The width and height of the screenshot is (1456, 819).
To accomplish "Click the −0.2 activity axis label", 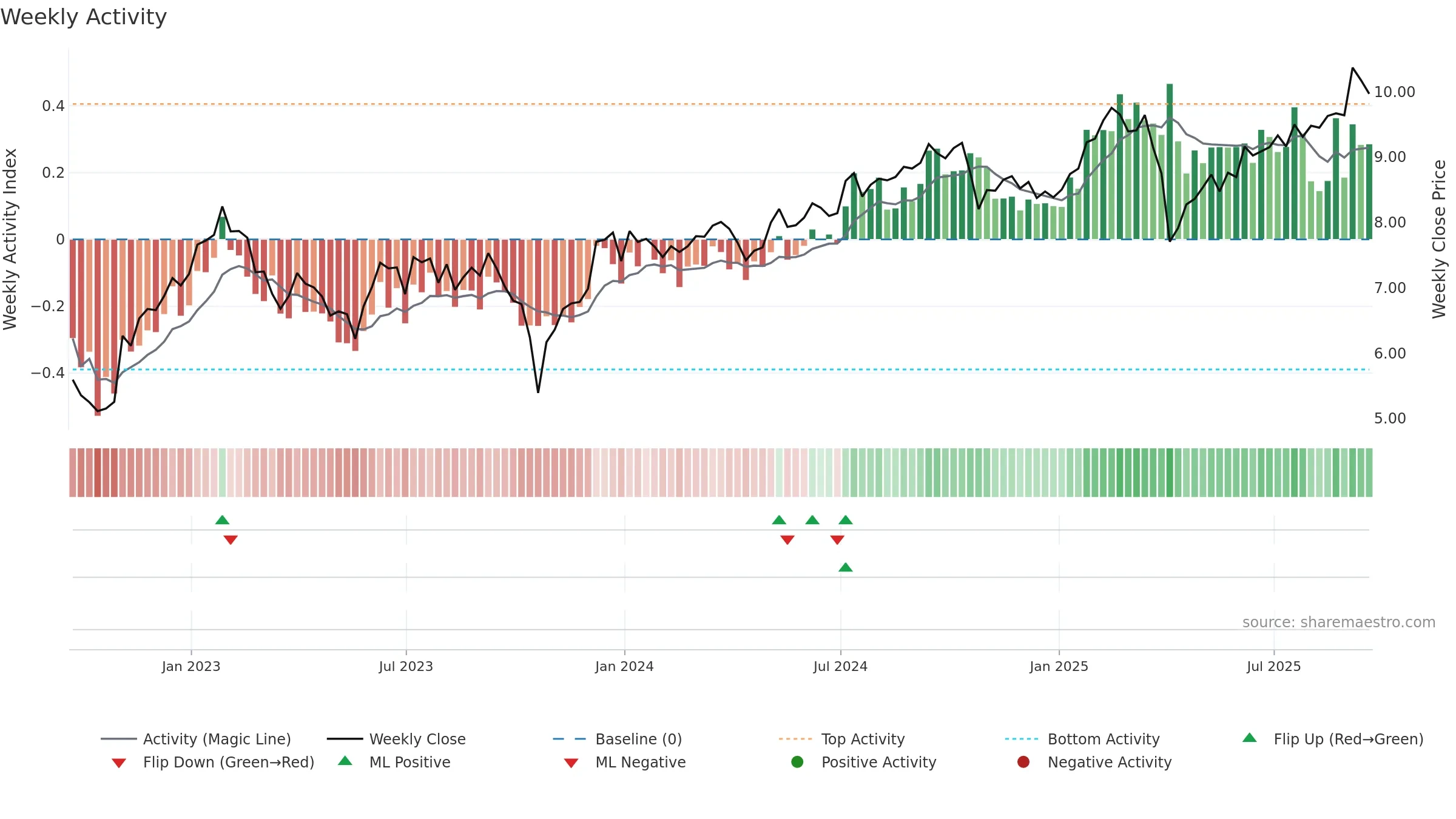I will [48, 306].
